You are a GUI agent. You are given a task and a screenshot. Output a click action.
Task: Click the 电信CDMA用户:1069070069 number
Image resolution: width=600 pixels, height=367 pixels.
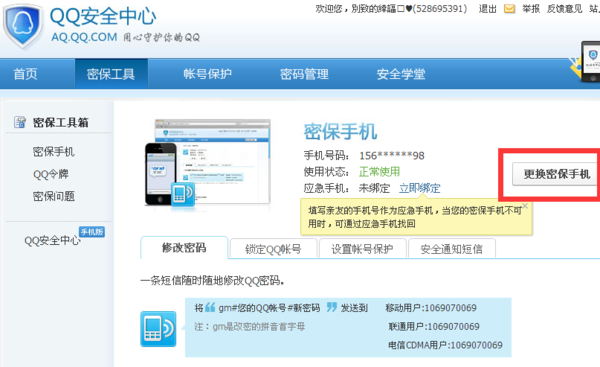coord(445,345)
